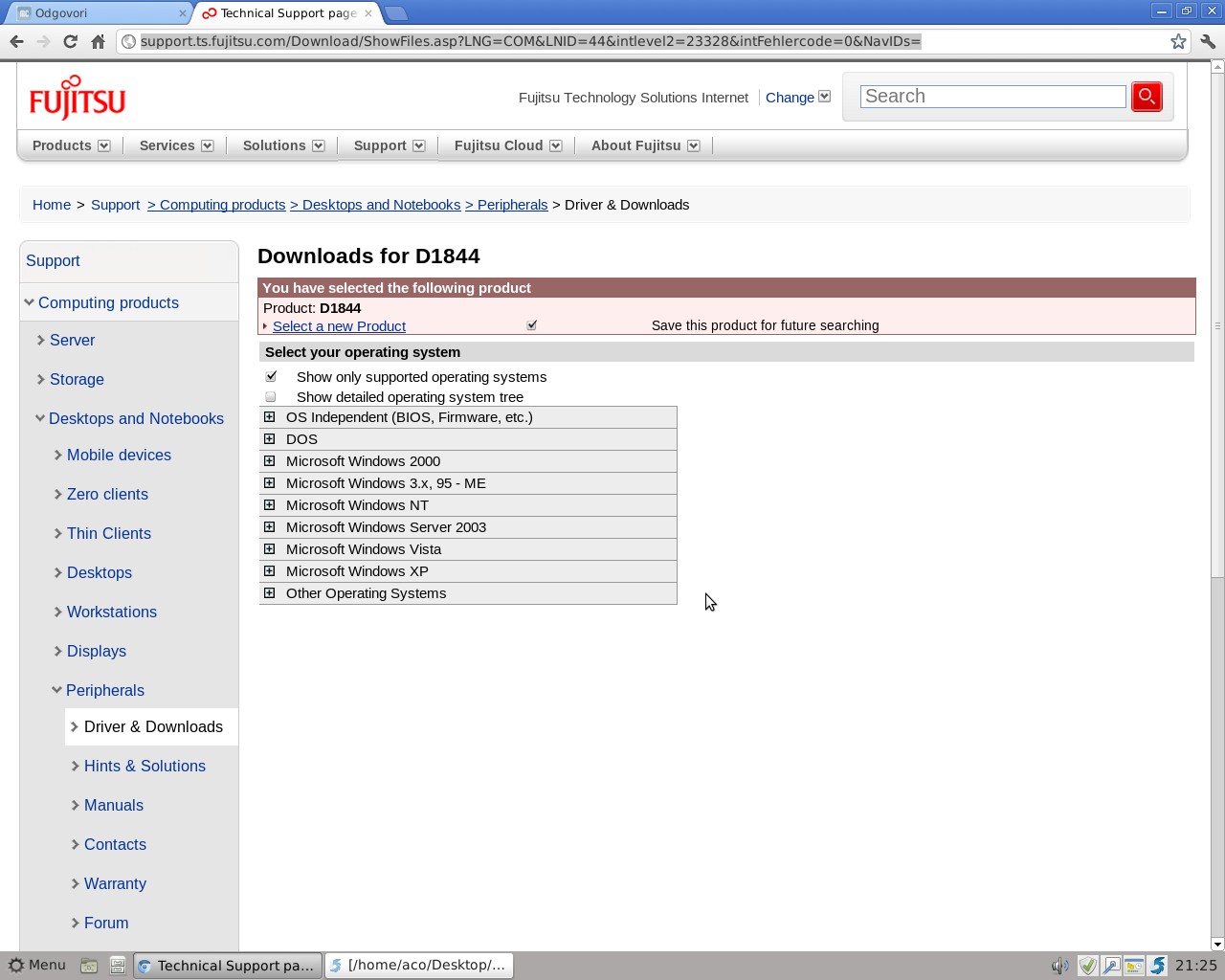Go to Home in the breadcrumb
Viewport: 1225px width, 980px height.
(52, 205)
